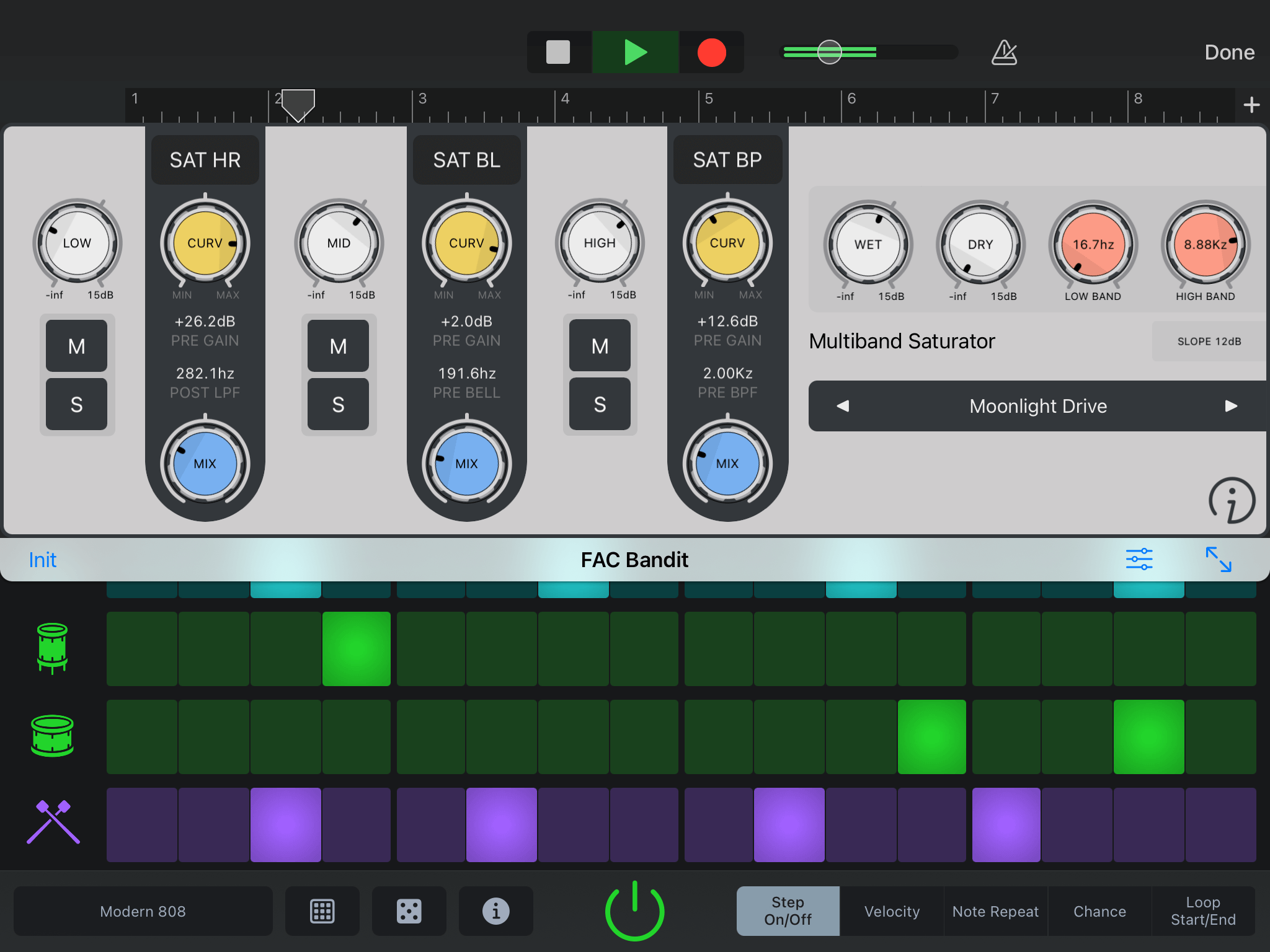This screenshot has height=952, width=1270.
Task: Click bar 5 on the timeline ruler
Action: 709,99
